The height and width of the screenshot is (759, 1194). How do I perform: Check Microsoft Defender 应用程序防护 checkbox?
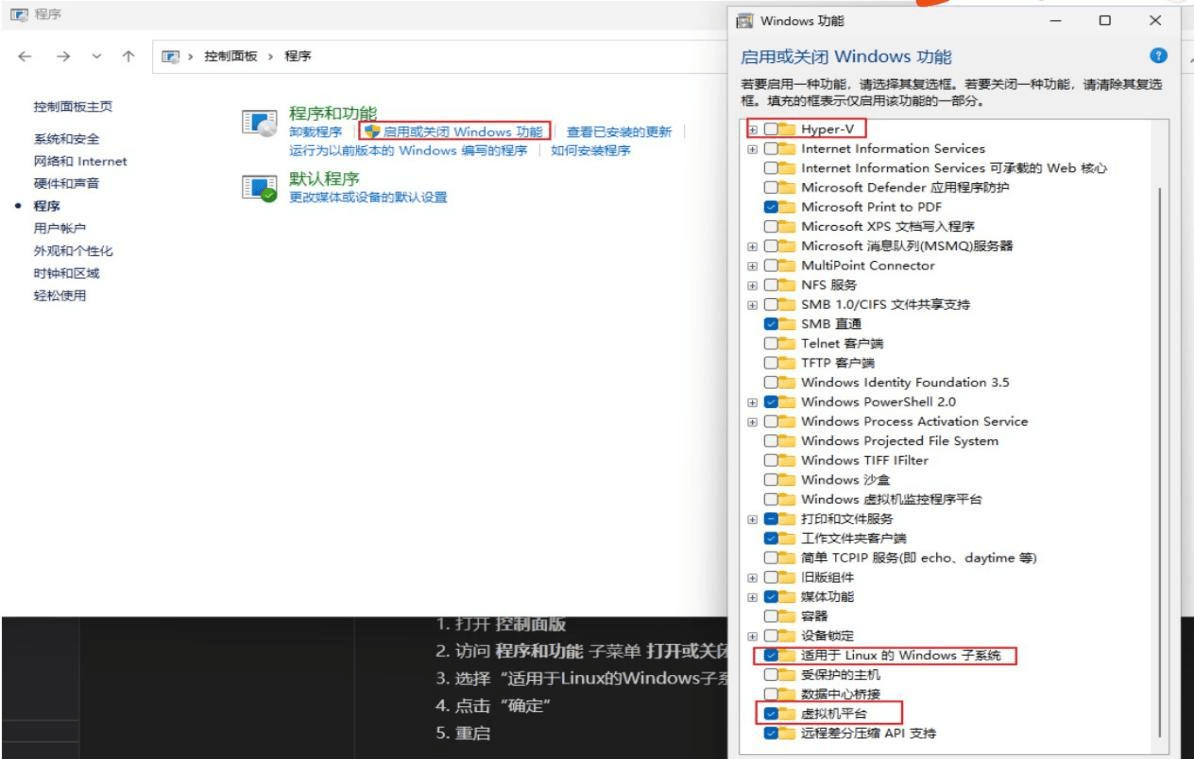tap(771, 188)
